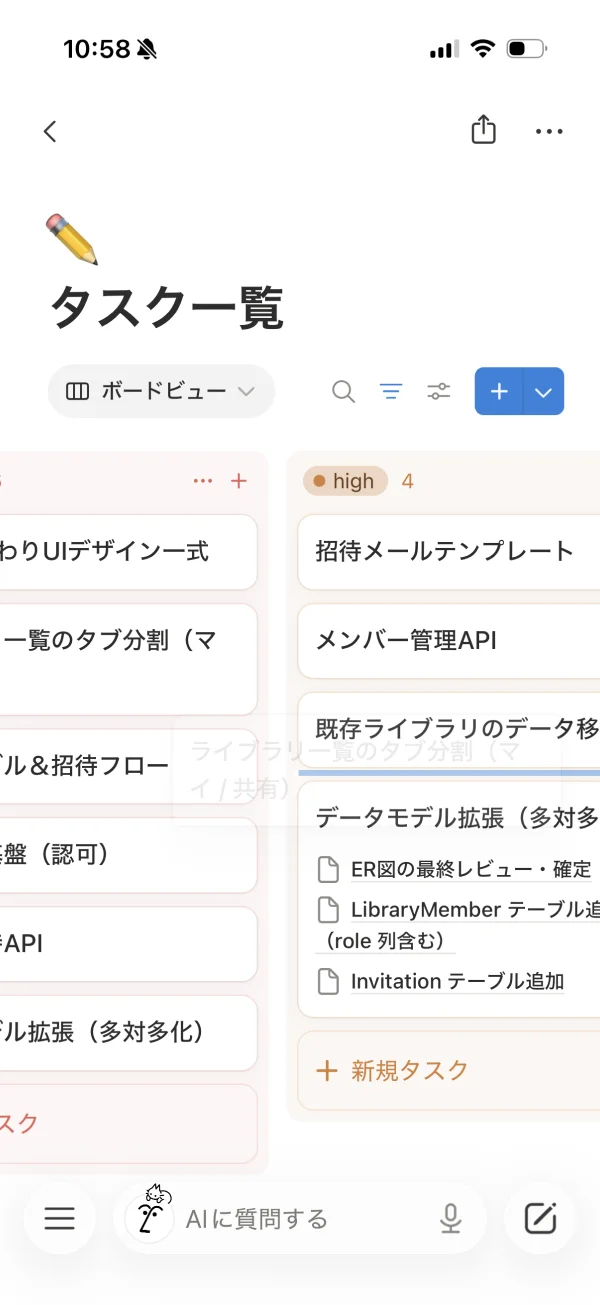
Task: Open the ボードビュー view switcher
Action: (x=161, y=391)
